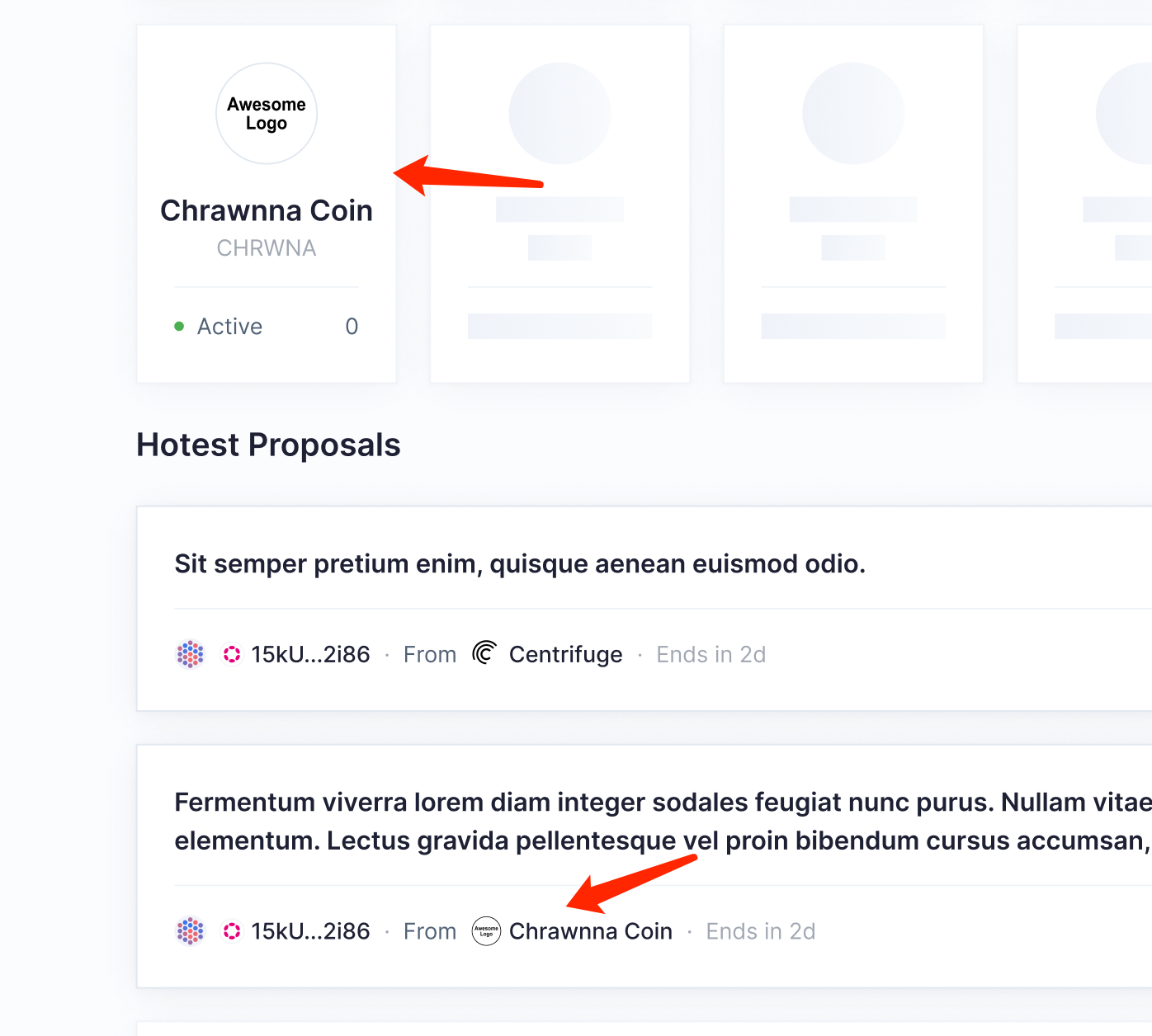Click the second loading placeholder card
This screenshot has height=1036, width=1152.
(559, 203)
